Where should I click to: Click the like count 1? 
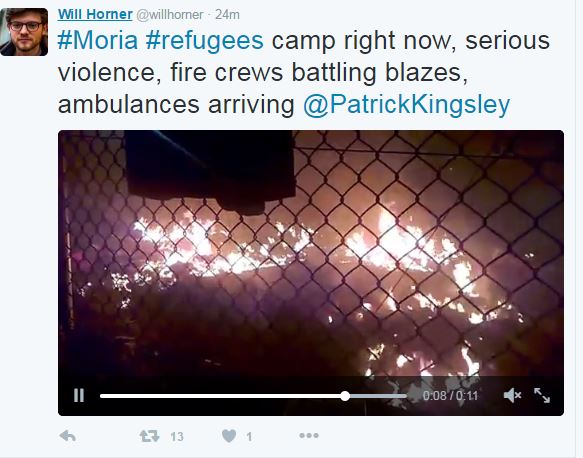coord(249,436)
